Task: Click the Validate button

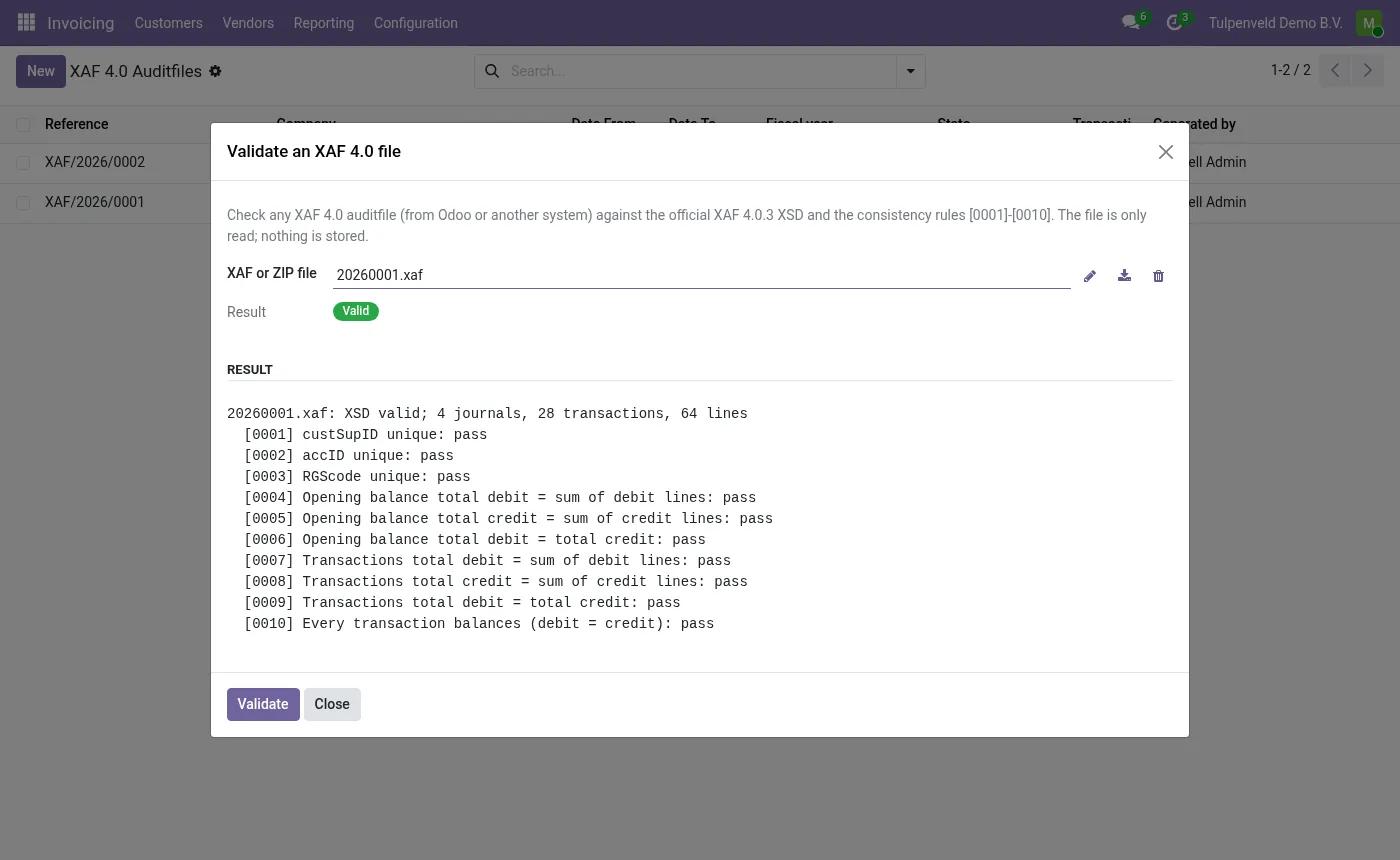Action: [x=263, y=704]
